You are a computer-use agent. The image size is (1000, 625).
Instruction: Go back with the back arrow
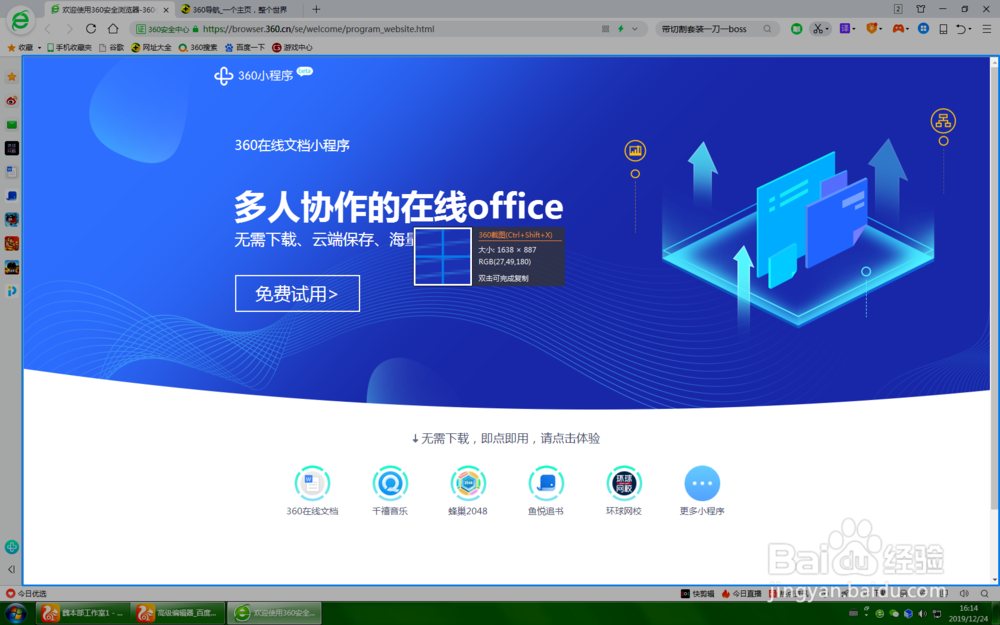(x=48, y=29)
